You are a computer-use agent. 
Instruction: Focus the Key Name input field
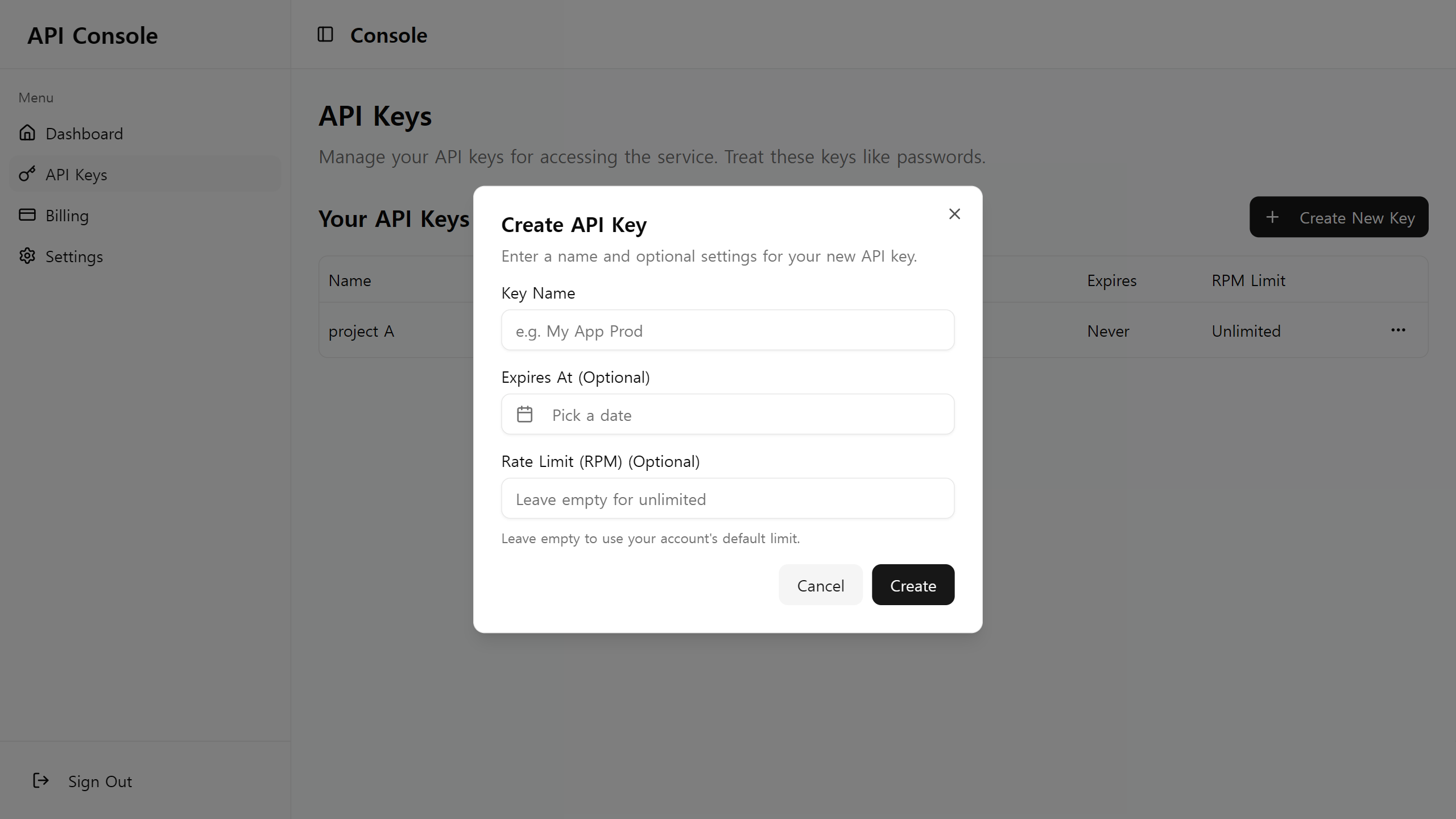click(x=727, y=330)
